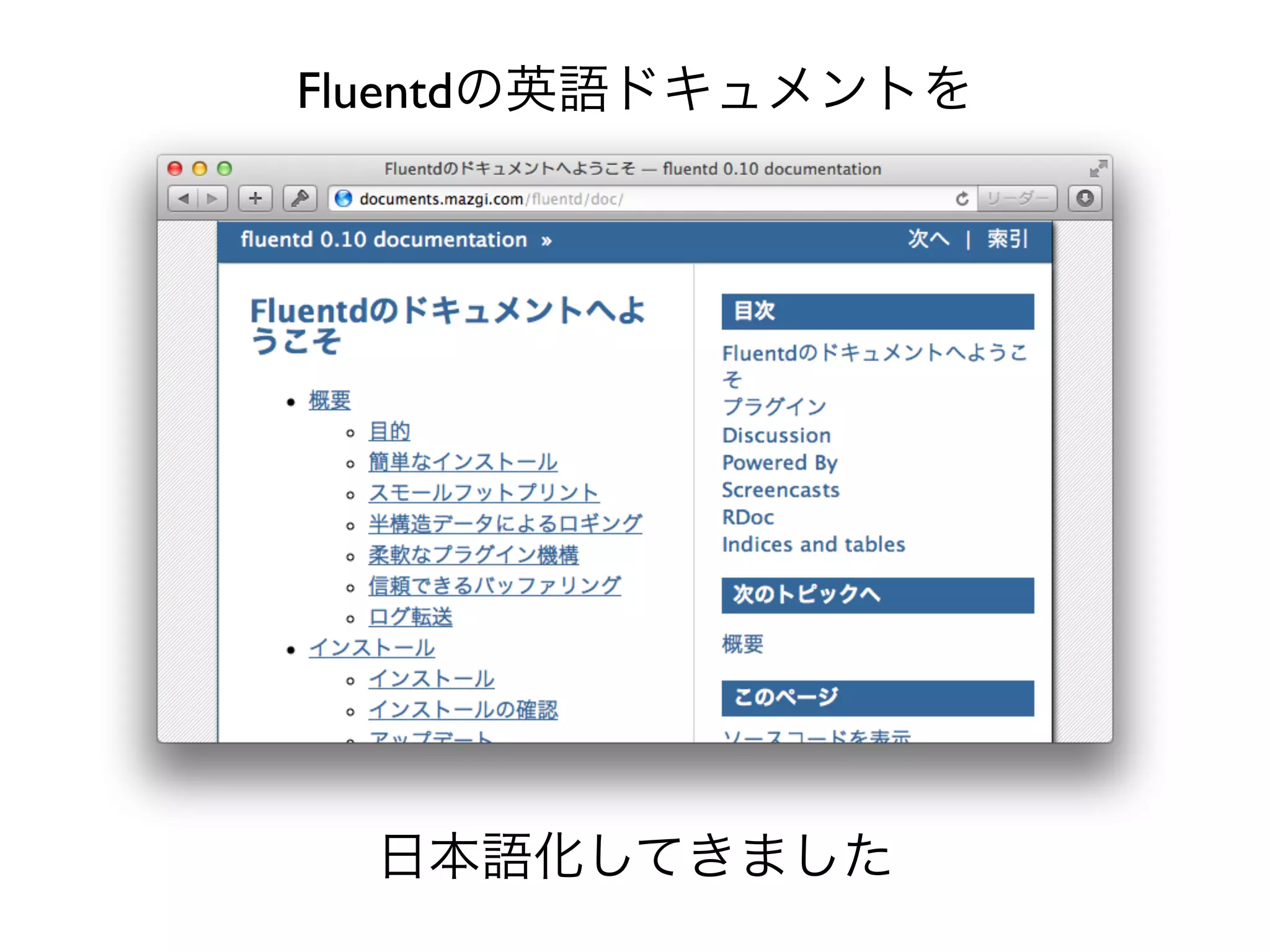Open the 目的 sub-link

click(389, 431)
